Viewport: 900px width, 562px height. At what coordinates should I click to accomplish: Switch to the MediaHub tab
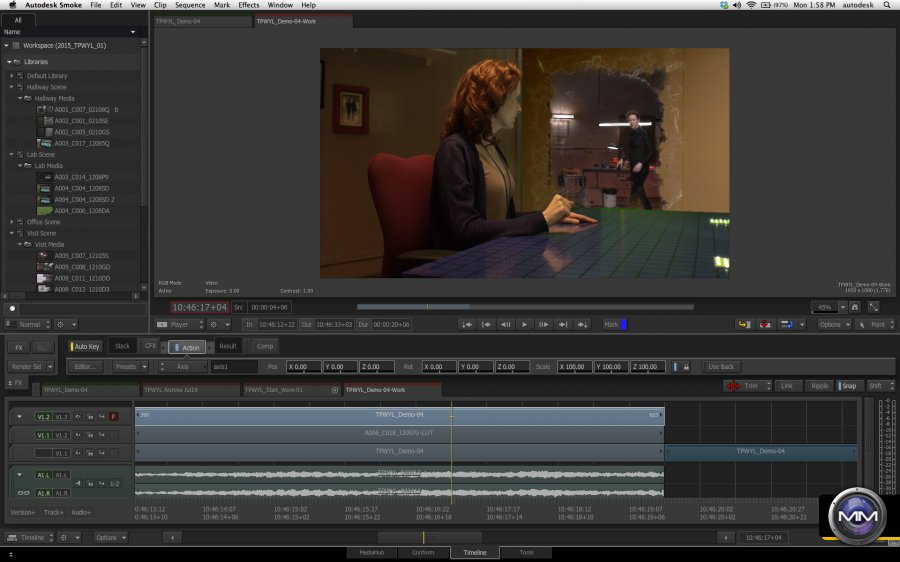click(x=371, y=552)
